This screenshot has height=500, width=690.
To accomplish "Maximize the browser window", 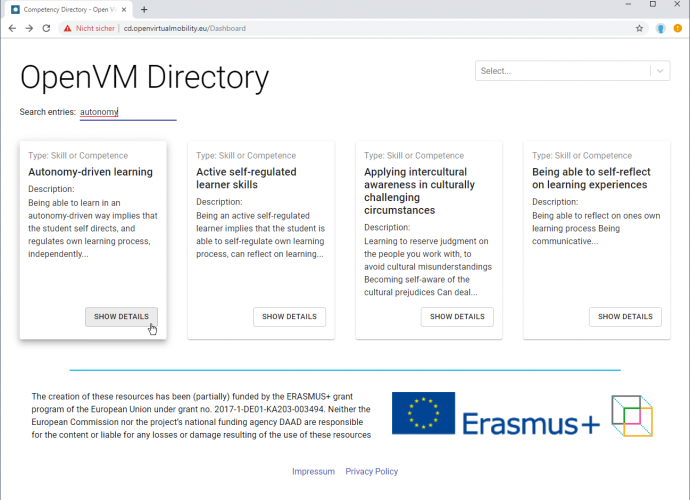I will [653, 4].
